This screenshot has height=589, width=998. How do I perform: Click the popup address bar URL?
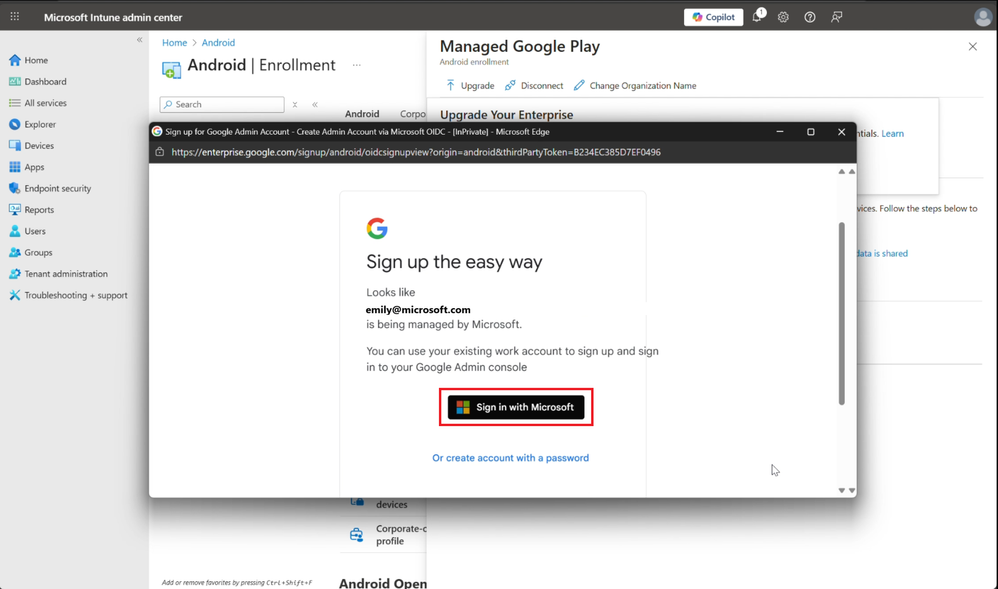click(416, 152)
